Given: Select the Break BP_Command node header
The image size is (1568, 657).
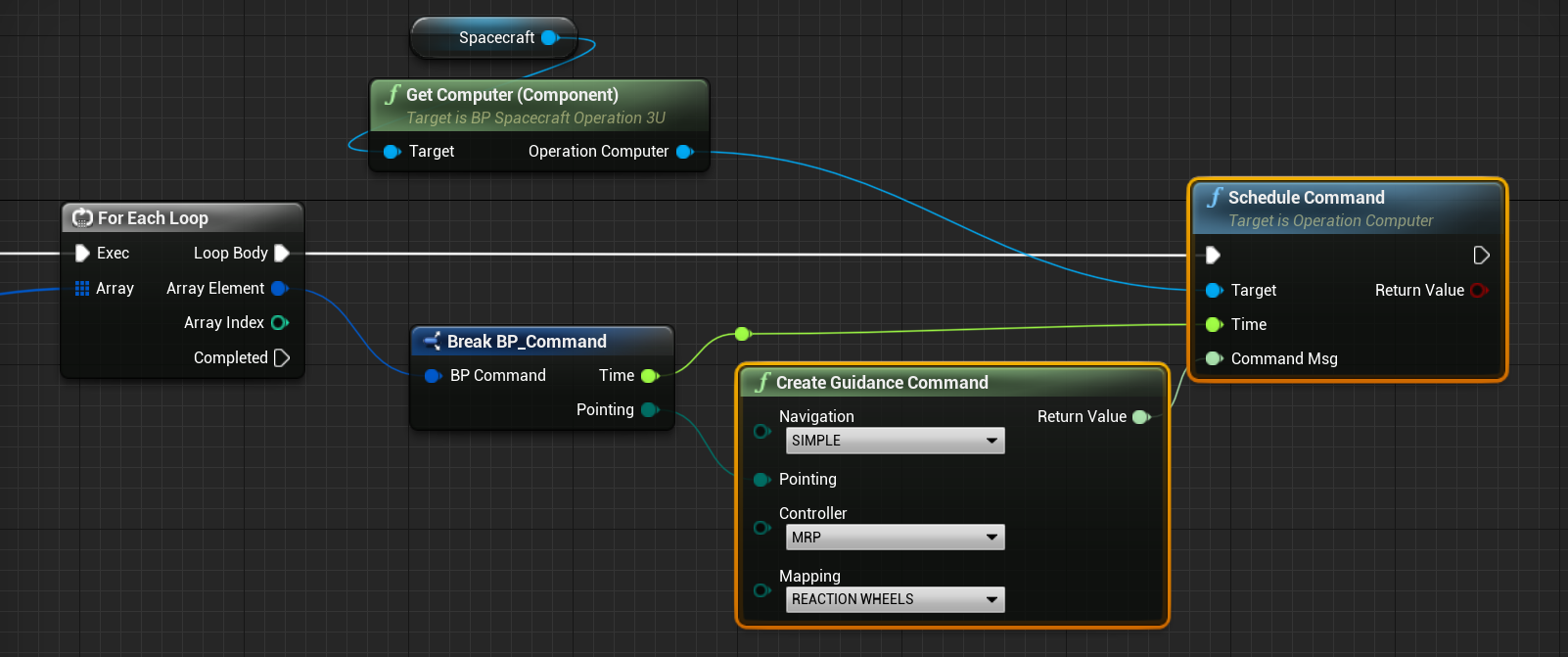Looking at the screenshot, I should pyautogui.click(x=527, y=342).
